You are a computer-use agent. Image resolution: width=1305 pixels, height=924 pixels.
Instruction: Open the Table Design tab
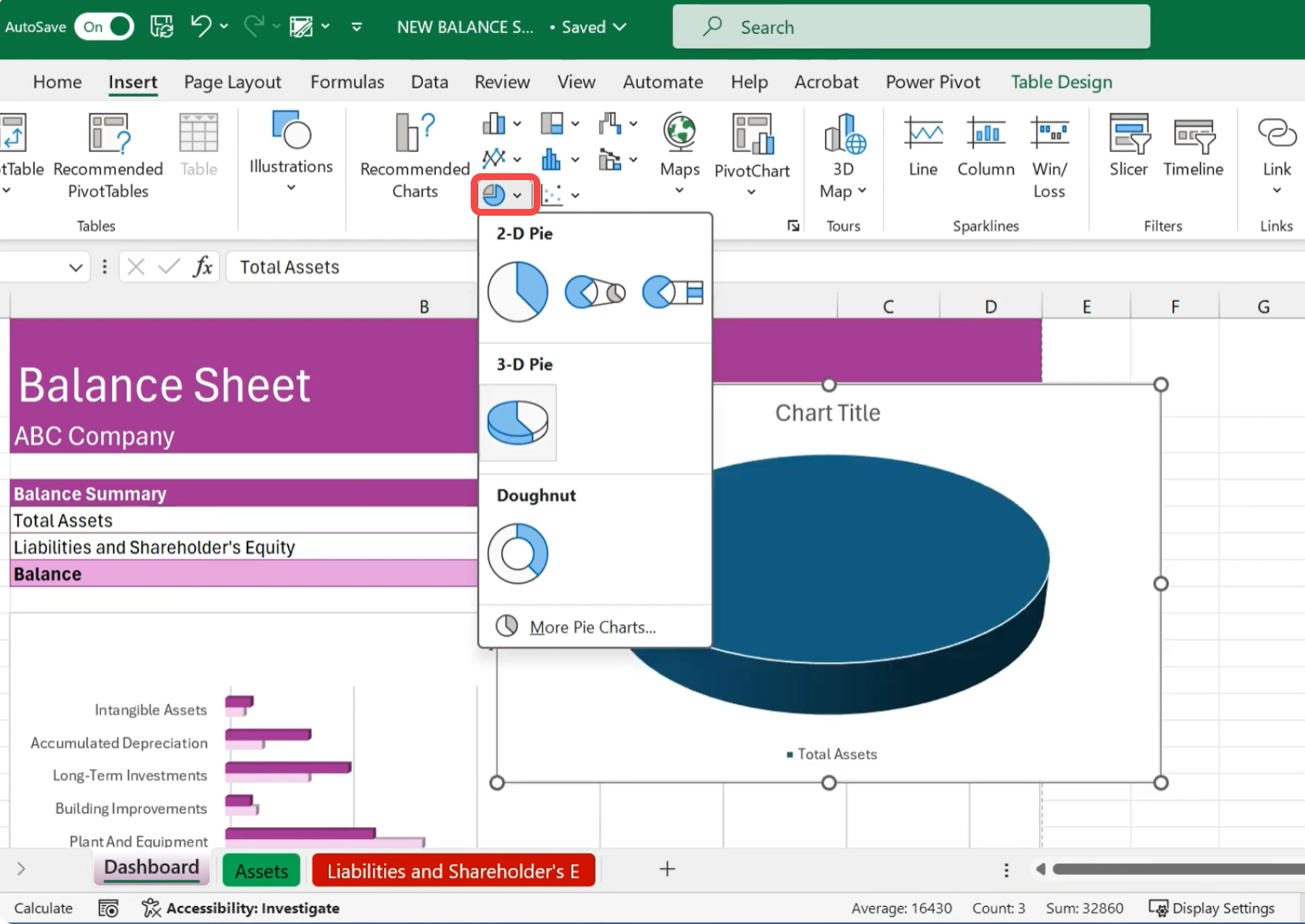(x=1061, y=82)
